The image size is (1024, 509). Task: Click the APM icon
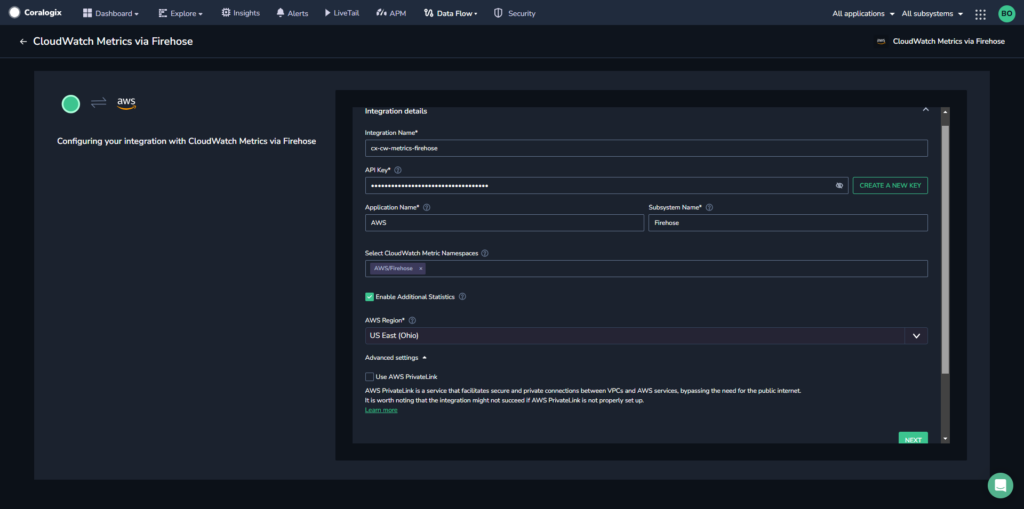click(x=381, y=13)
